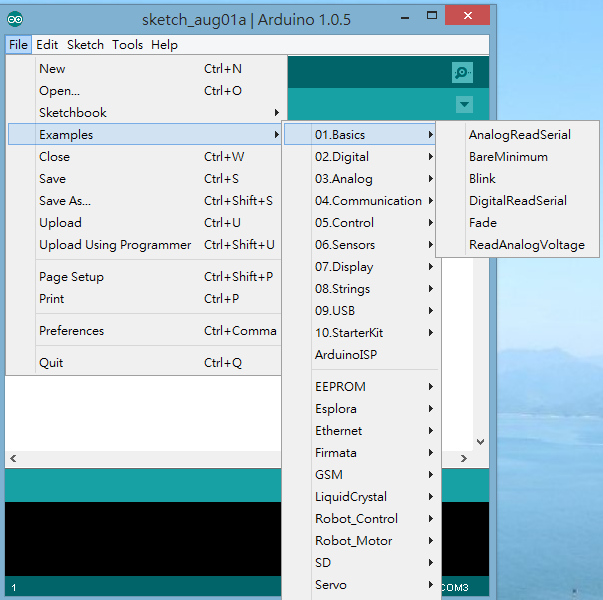Open the Sketch menu
Image resolution: width=603 pixels, height=600 pixels.
(x=85, y=45)
